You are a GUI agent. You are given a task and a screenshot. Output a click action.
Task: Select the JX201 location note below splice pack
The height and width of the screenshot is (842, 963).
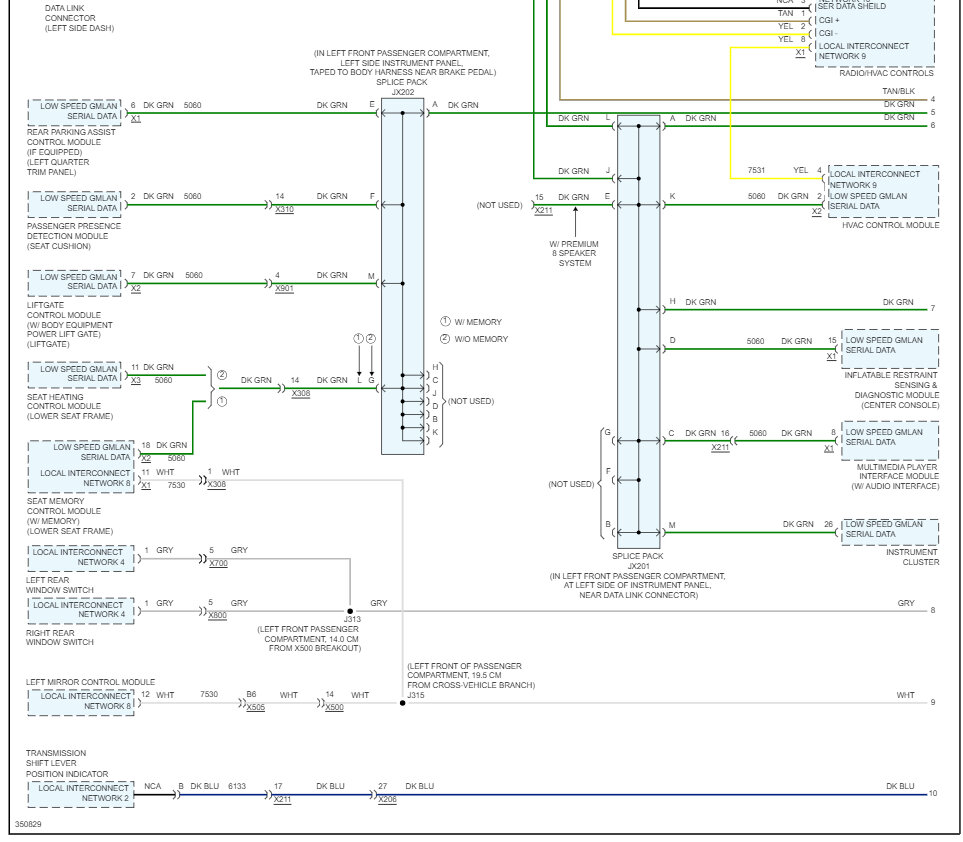[x=637, y=586]
